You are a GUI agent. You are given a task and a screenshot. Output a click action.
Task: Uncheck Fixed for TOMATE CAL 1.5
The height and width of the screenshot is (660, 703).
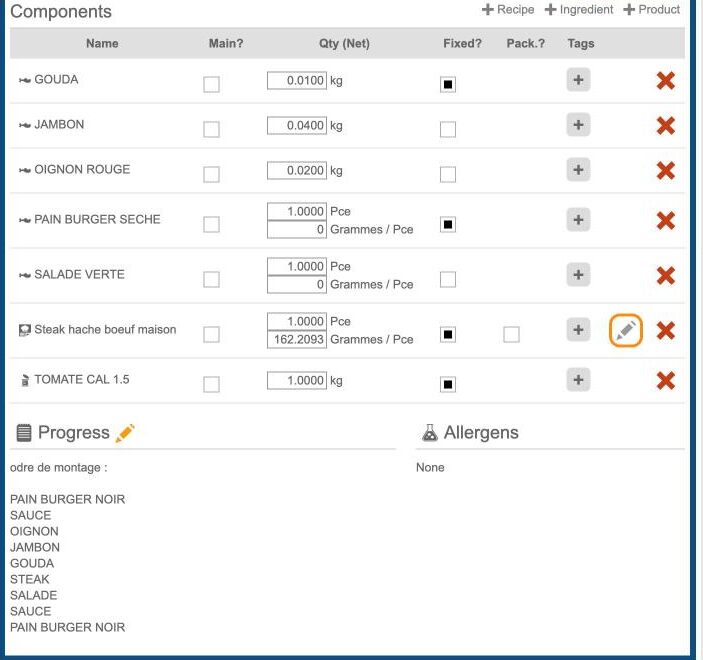tap(448, 384)
